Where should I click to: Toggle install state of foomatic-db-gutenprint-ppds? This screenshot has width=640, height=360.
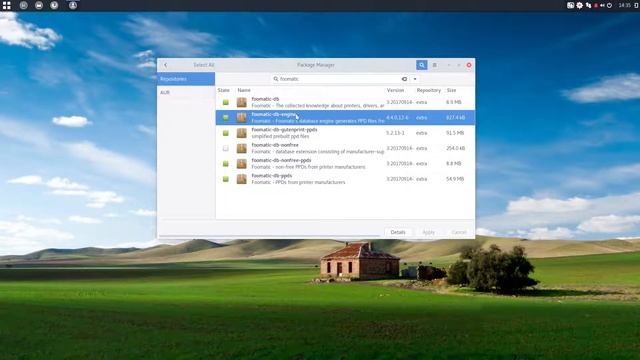coord(226,133)
